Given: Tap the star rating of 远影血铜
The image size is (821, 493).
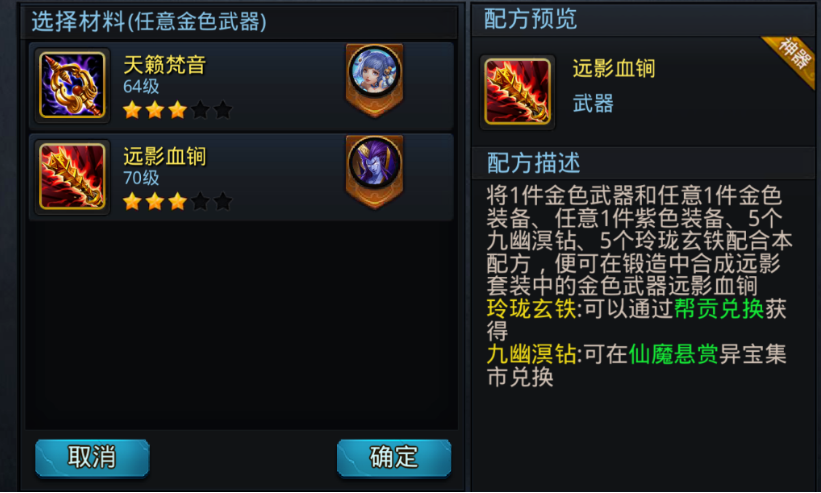Looking at the screenshot, I should click(x=177, y=201).
